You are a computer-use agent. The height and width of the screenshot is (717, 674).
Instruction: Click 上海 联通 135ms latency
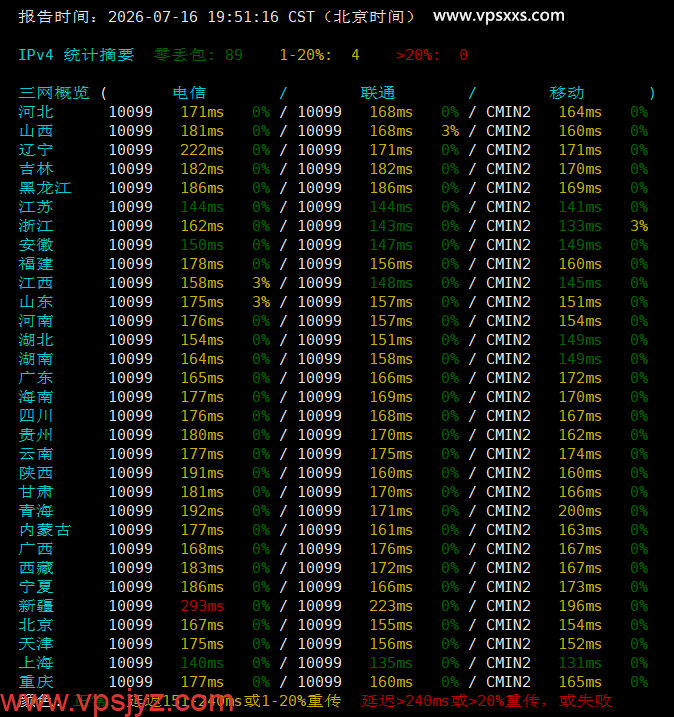(391, 663)
